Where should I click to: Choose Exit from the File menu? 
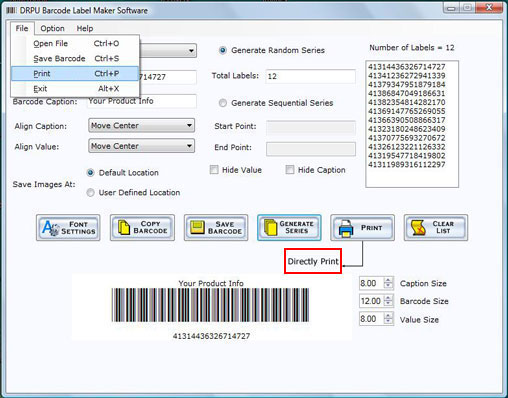click(x=75, y=89)
